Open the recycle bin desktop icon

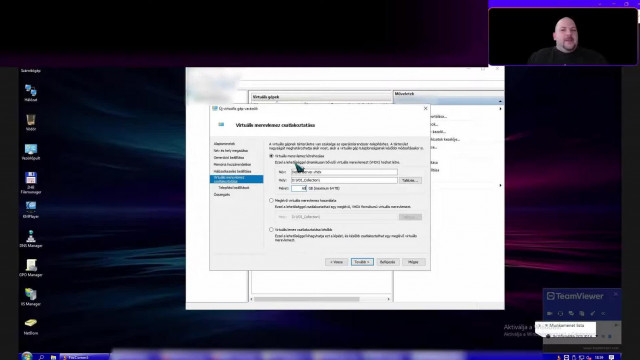click(31, 122)
